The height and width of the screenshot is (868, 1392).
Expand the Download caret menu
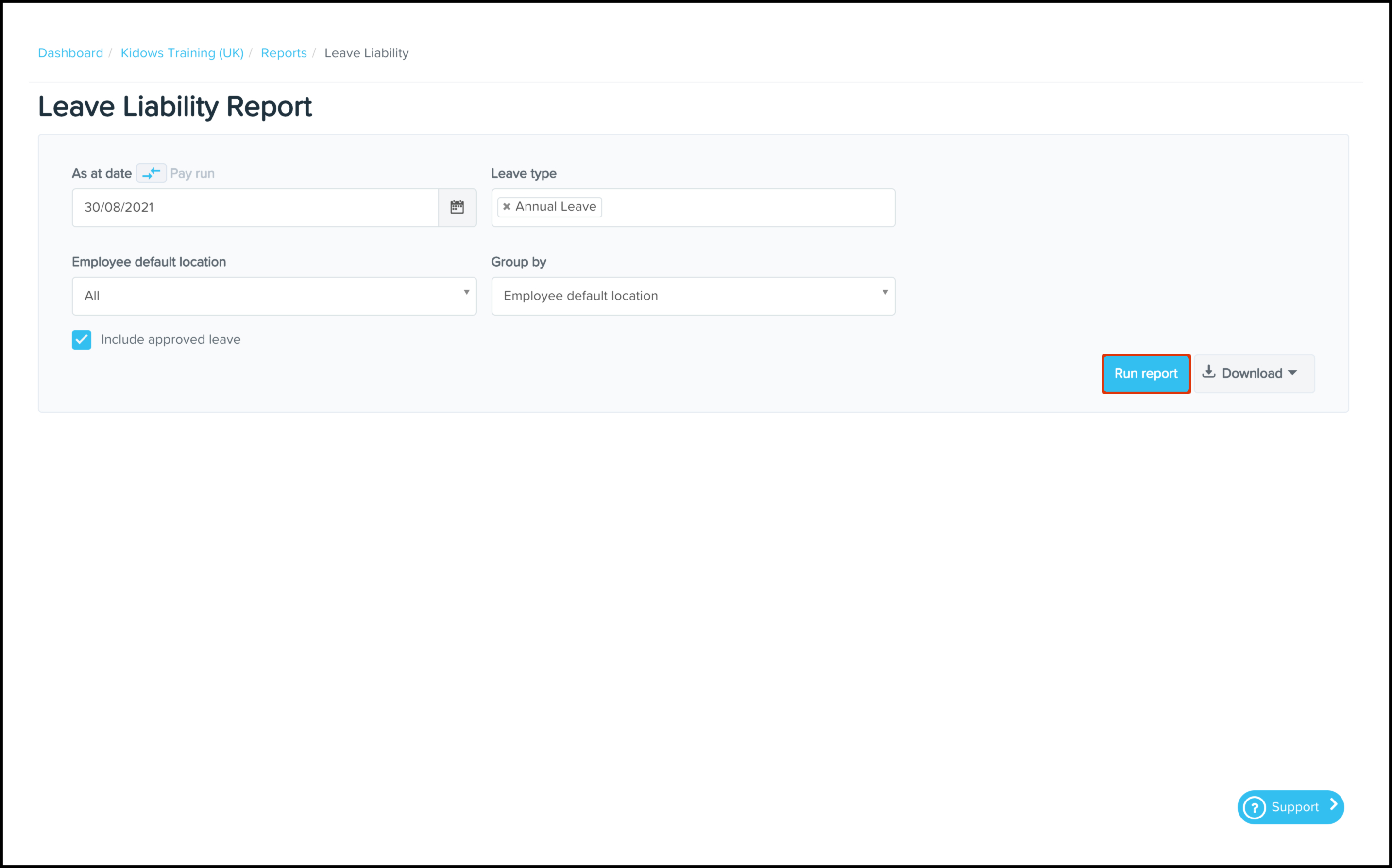1292,373
